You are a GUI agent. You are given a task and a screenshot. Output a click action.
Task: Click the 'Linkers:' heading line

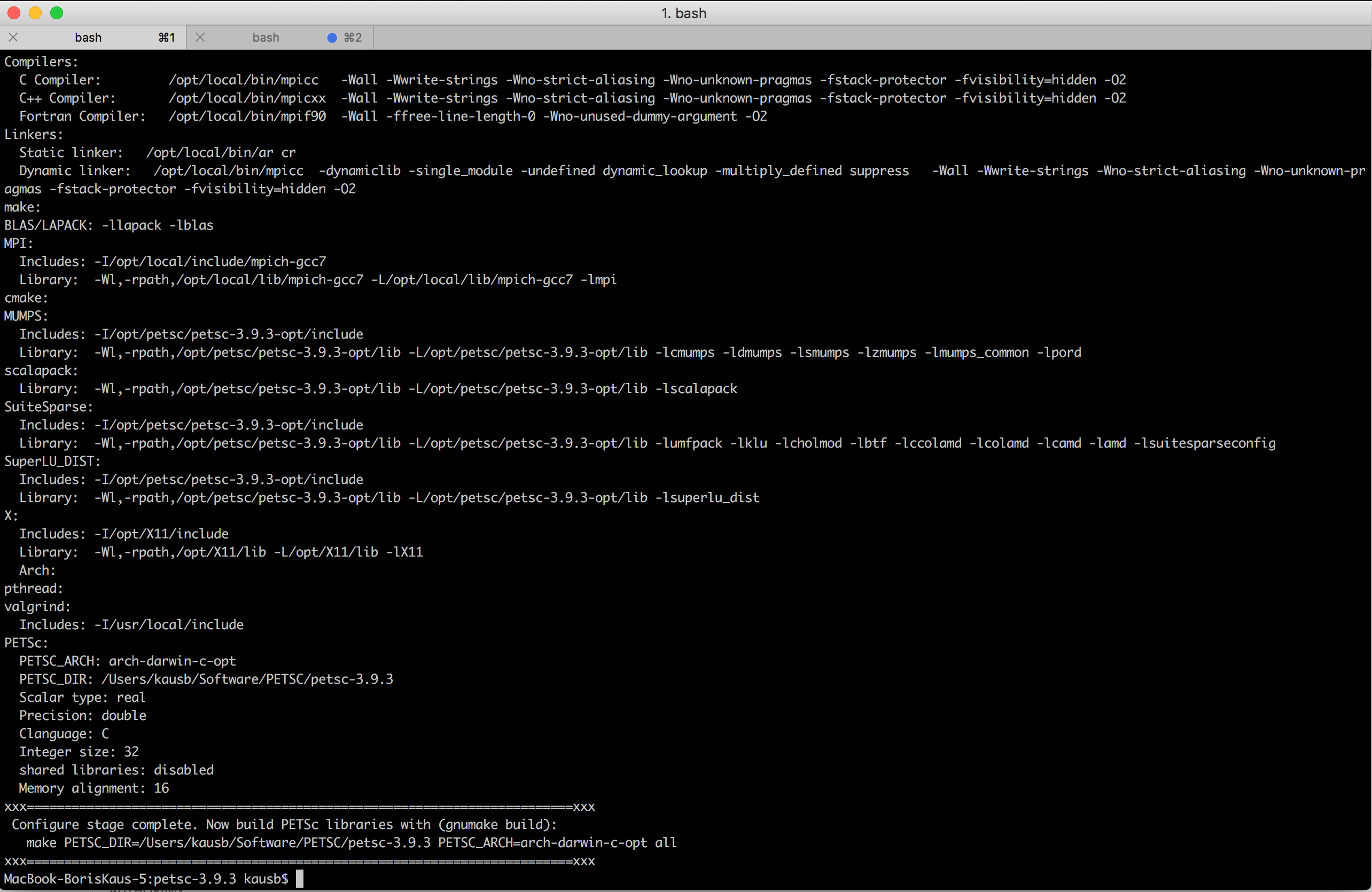34,134
